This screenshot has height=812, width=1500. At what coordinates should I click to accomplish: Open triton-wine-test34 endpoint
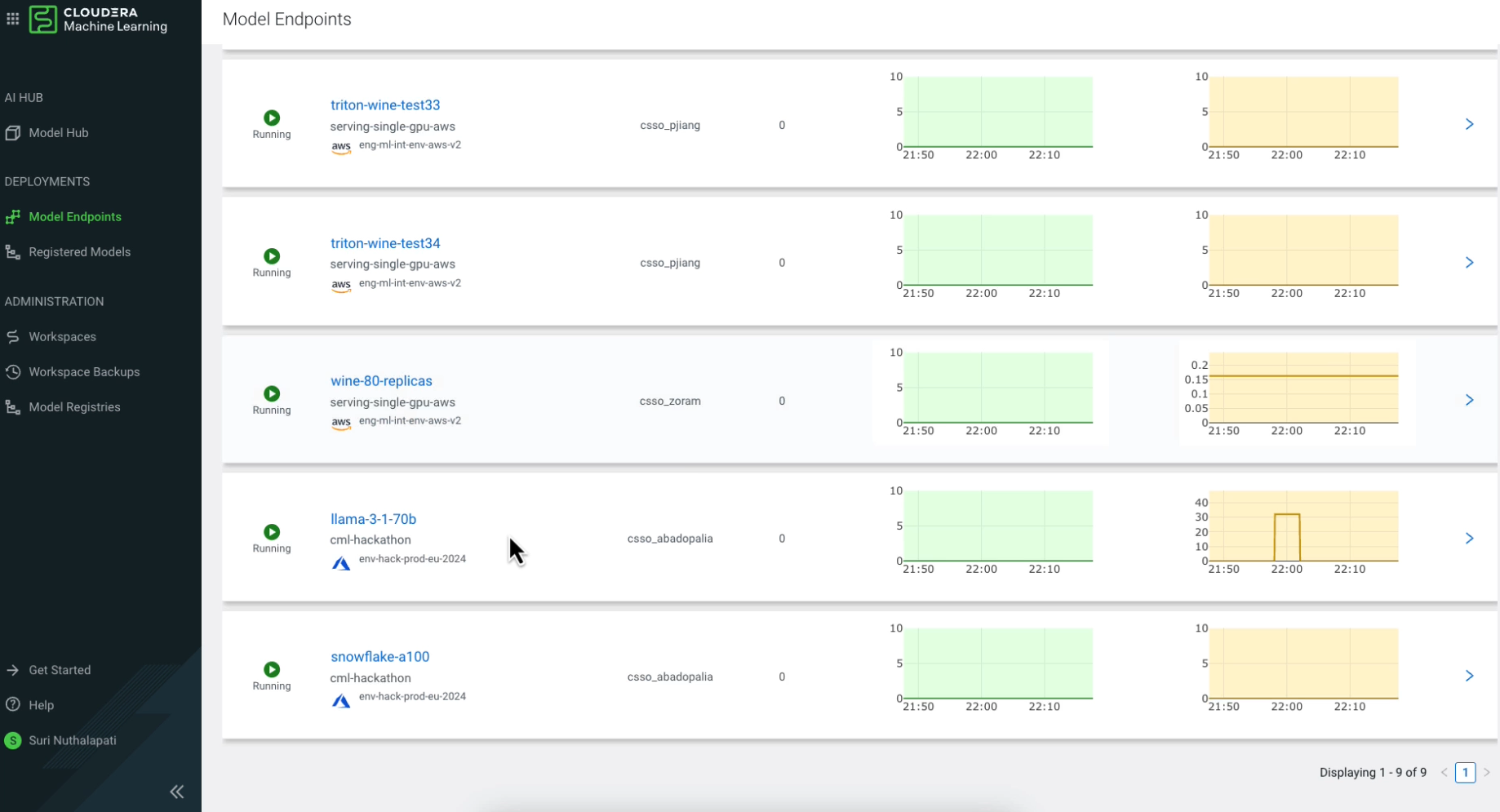(385, 243)
